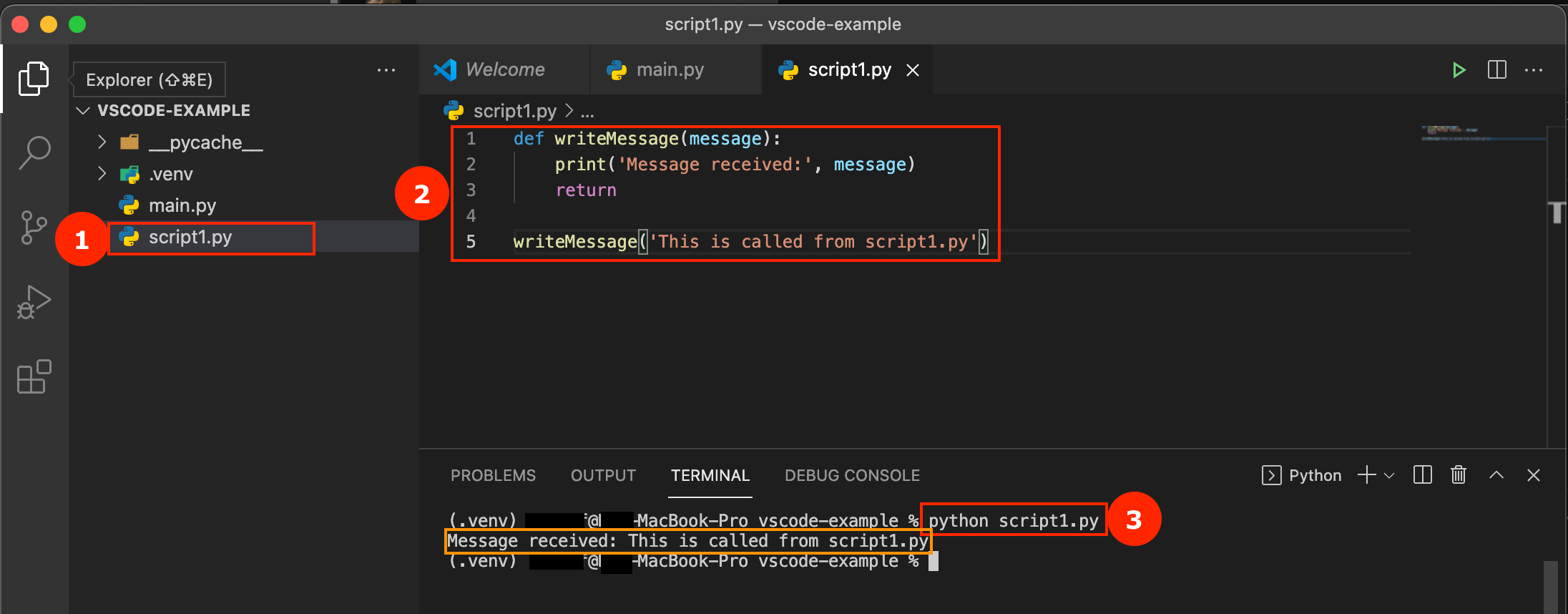Open the DEBUG CONSOLE panel tab
Screen dimensions: 1568x614
coord(852,476)
